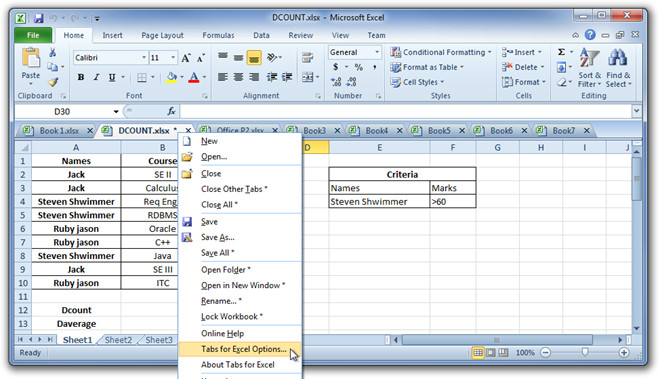Apply red font color with the A icon
Image resolution: width=660 pixels, height=379 pixels.
[x=194, y=77]
